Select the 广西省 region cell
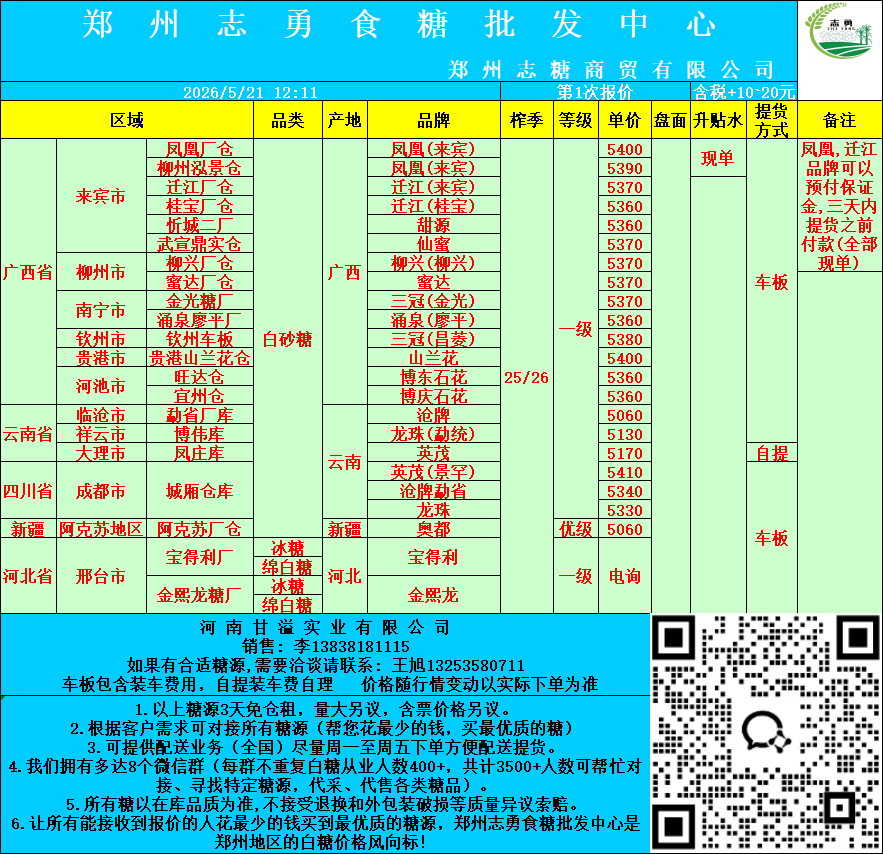The image size is (883, 854). tap(28, 272)
